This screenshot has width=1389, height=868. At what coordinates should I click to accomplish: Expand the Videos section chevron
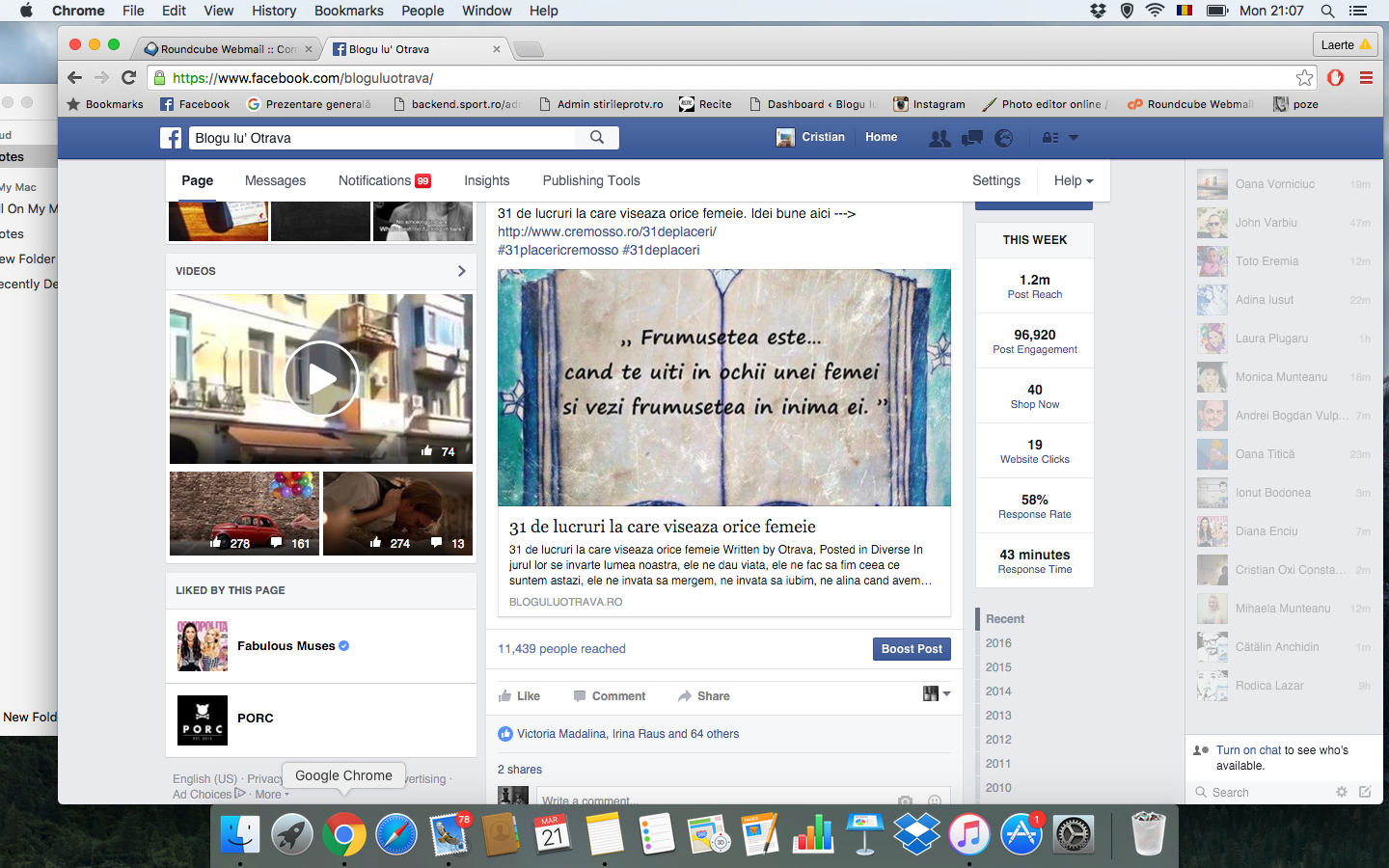[461, 271]
